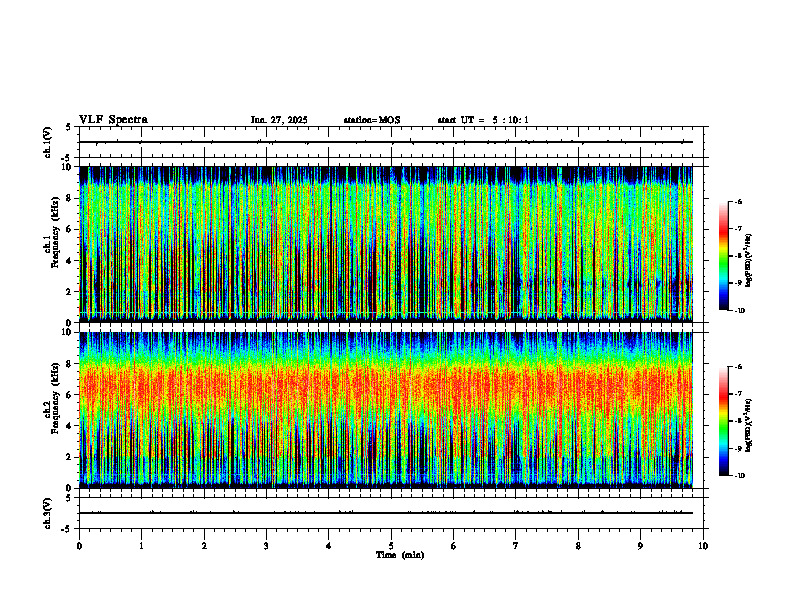The width and height of the screenshot is (792, 612).
Task: Click the ch.1(V) waveform strip
Action: click(391, 142)
